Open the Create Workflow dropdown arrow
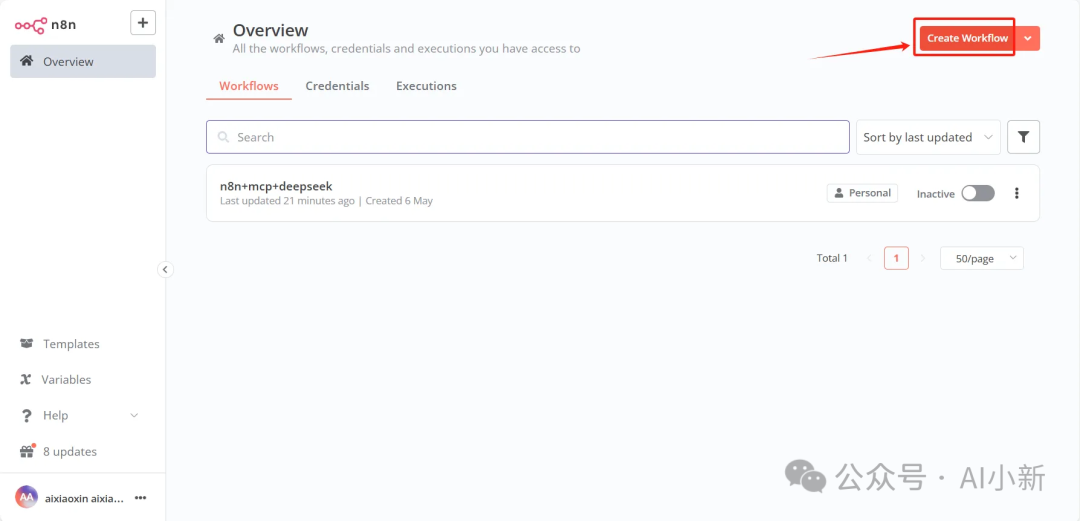Image resolution: width=1080 pixels, height=521 pixels. pos(1028,38)
